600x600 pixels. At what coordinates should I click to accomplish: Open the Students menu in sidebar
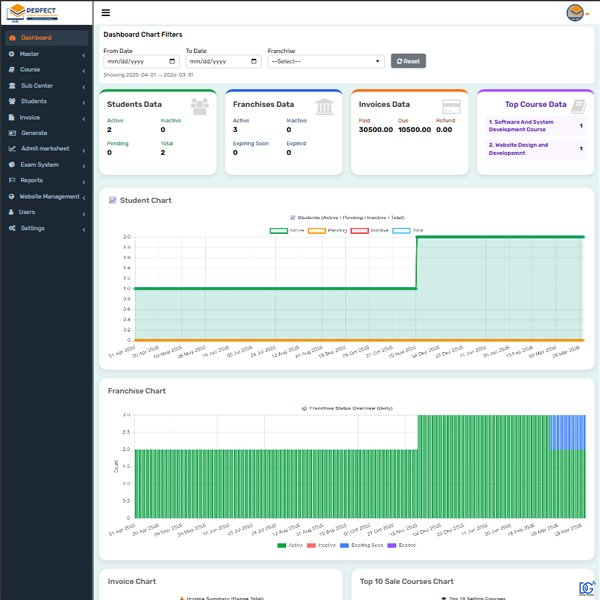click(45, 101)
